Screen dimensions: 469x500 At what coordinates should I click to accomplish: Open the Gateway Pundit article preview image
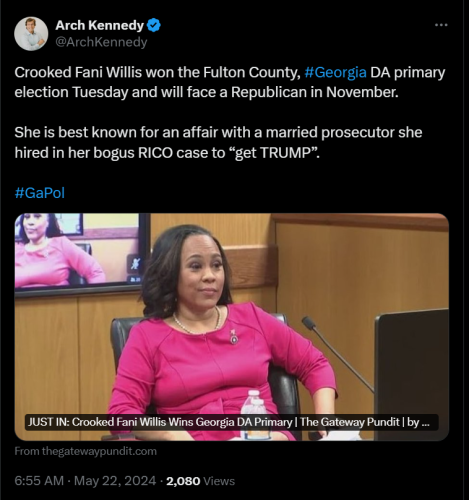(232, 327)
